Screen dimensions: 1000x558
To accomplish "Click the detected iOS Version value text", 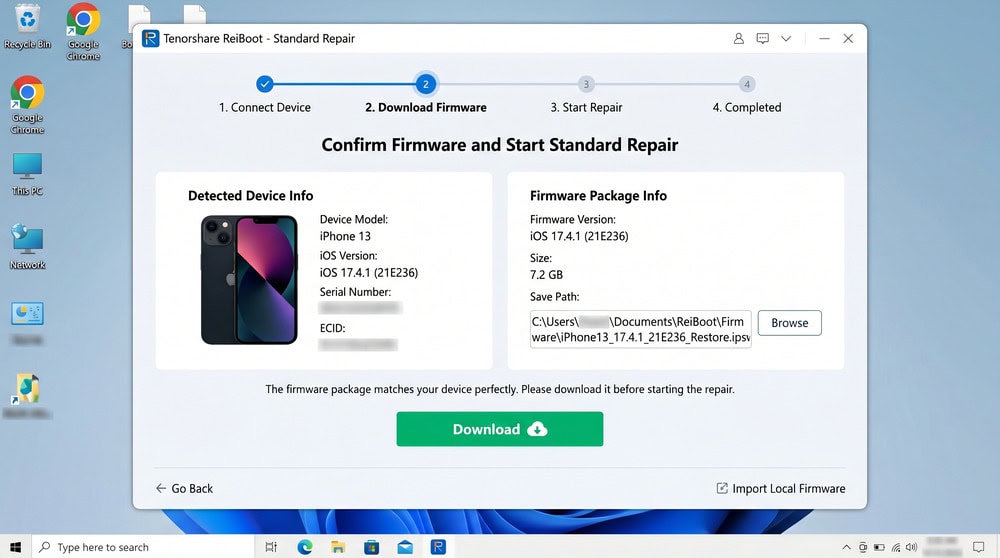I will [x=369, y=272].
